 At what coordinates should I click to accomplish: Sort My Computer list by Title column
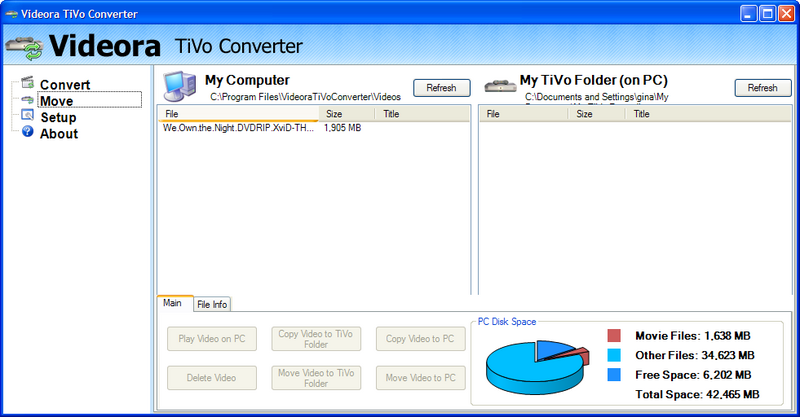(422, 114)
